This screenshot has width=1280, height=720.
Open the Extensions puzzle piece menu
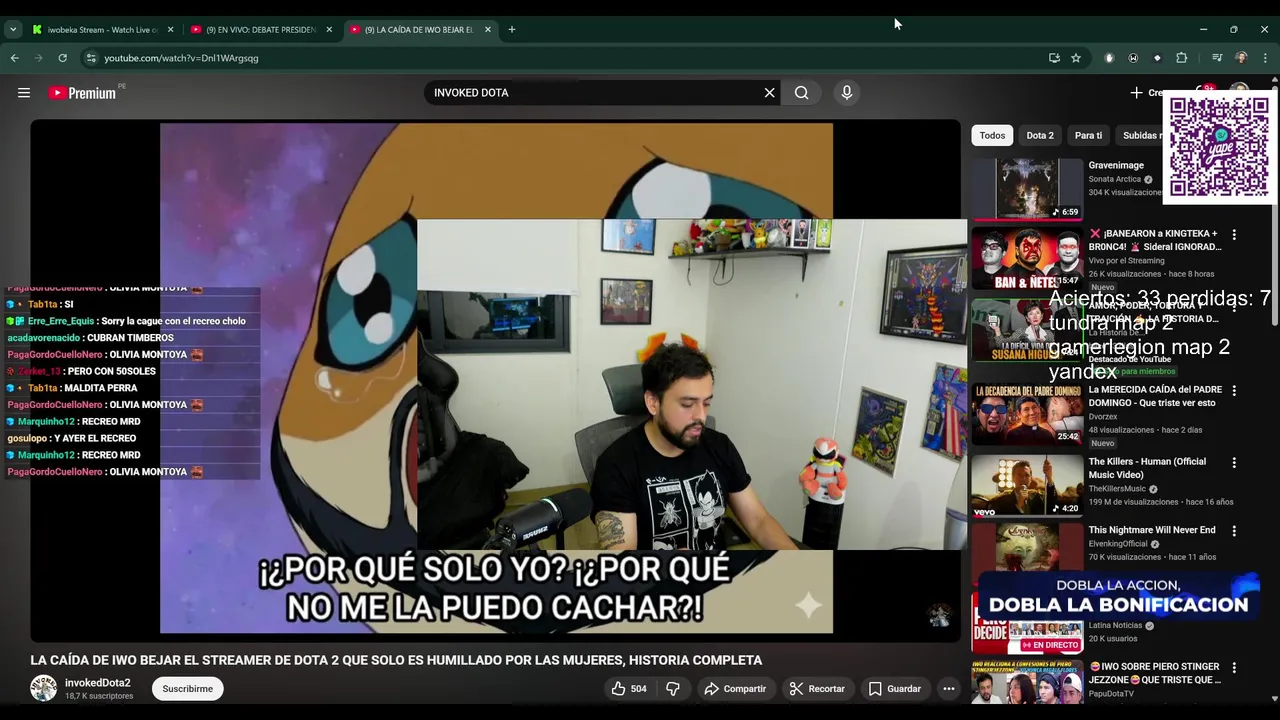(1182, 58)
